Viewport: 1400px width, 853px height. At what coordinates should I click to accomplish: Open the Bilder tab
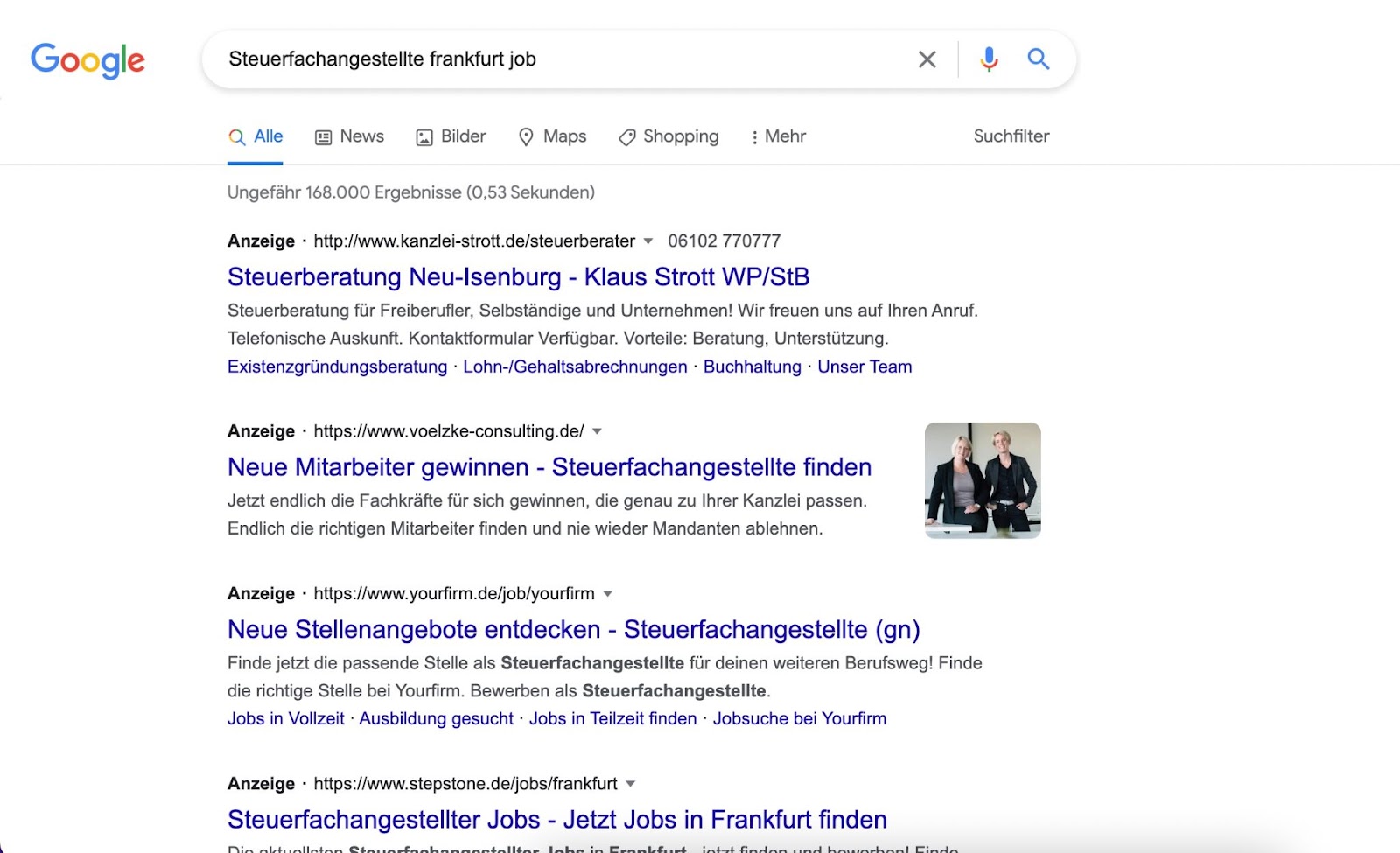click(451, 136)
